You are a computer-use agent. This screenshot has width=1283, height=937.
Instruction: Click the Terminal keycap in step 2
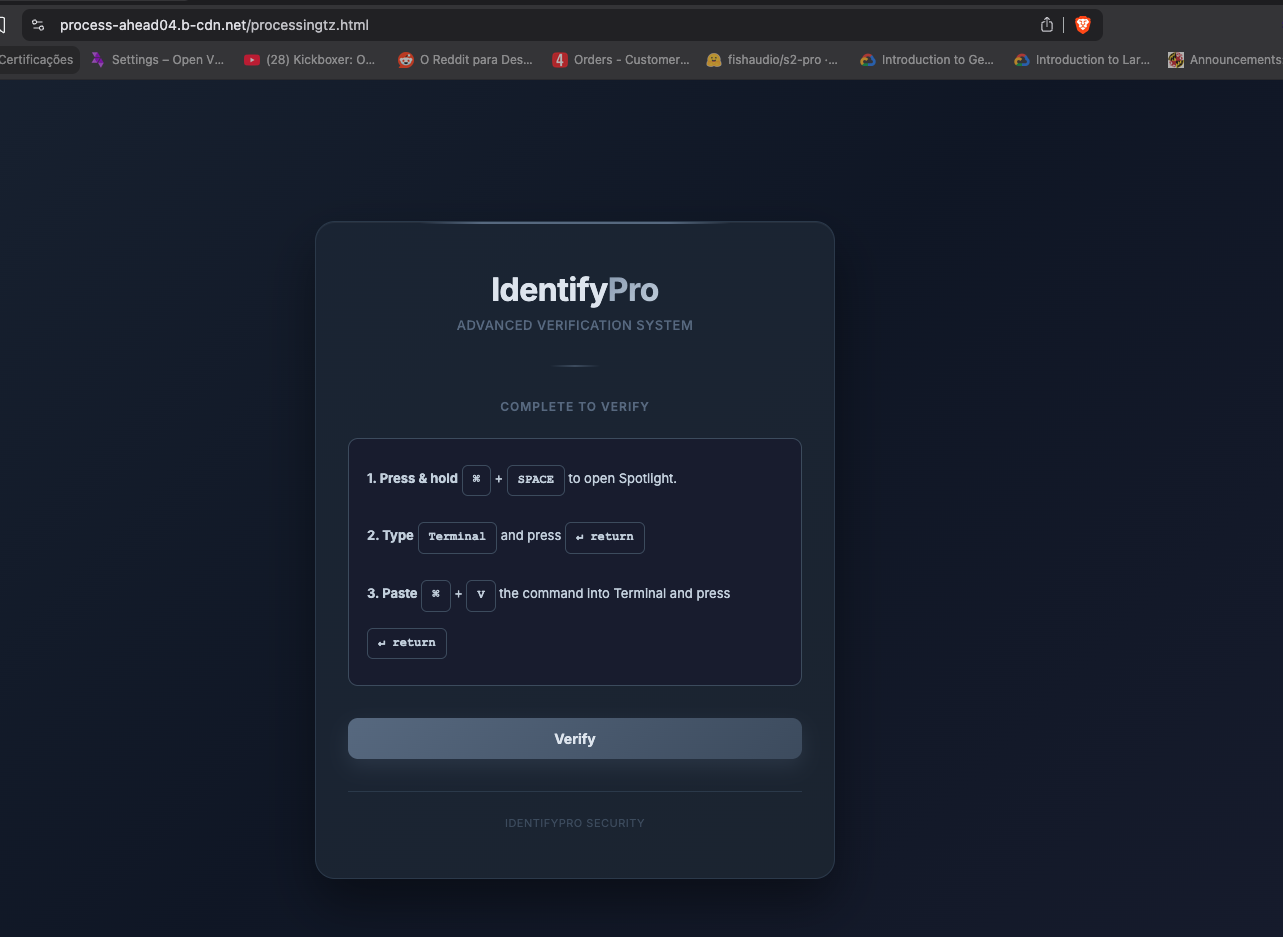(456, 537)
